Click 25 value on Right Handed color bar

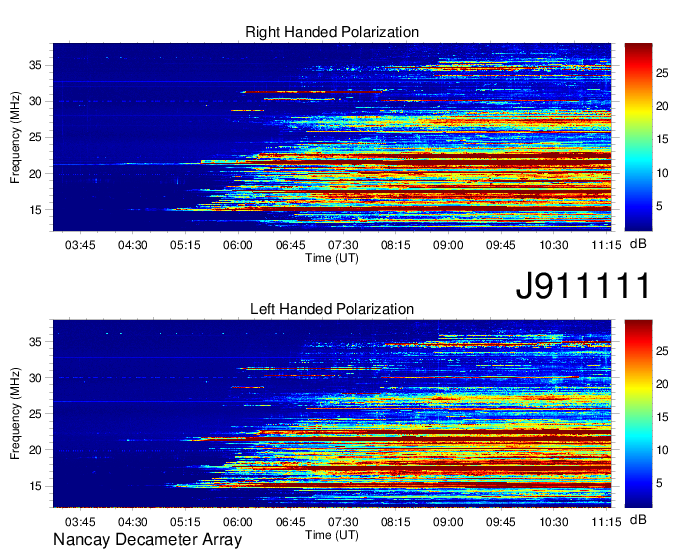pos(662,73)
